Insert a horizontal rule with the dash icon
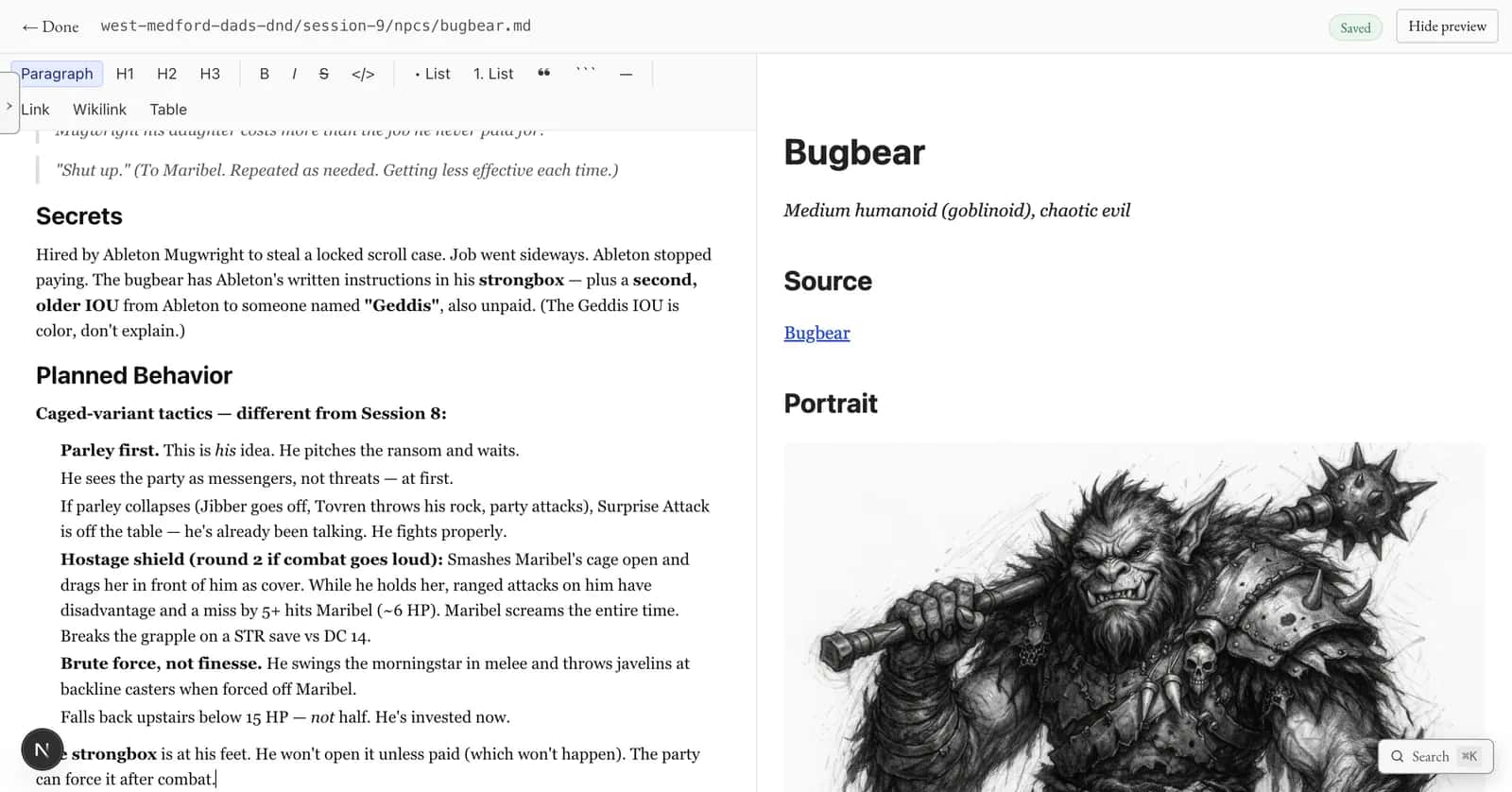 click(626, 74)
